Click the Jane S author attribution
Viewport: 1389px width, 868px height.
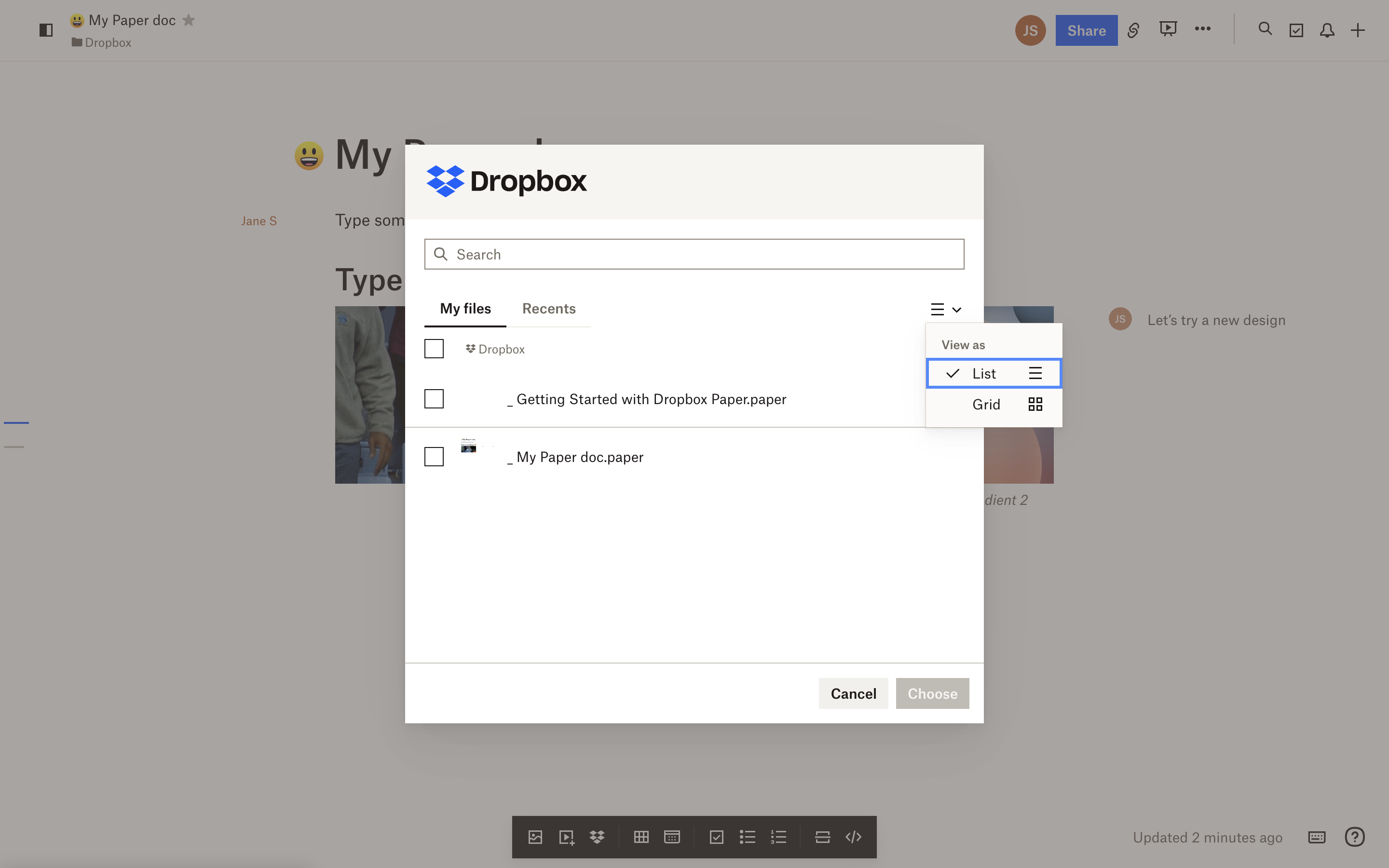(259, 221)
